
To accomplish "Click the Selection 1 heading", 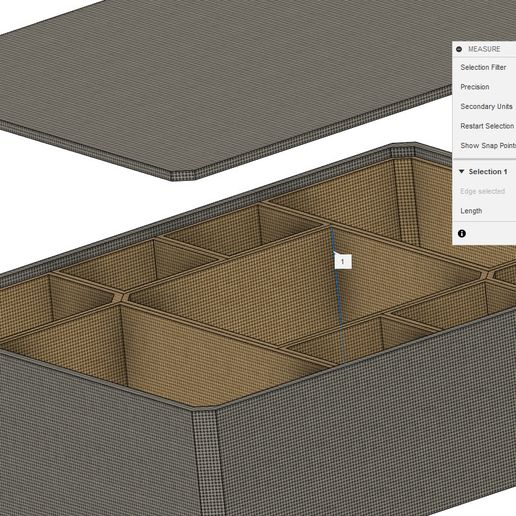I will coord(488,172).
